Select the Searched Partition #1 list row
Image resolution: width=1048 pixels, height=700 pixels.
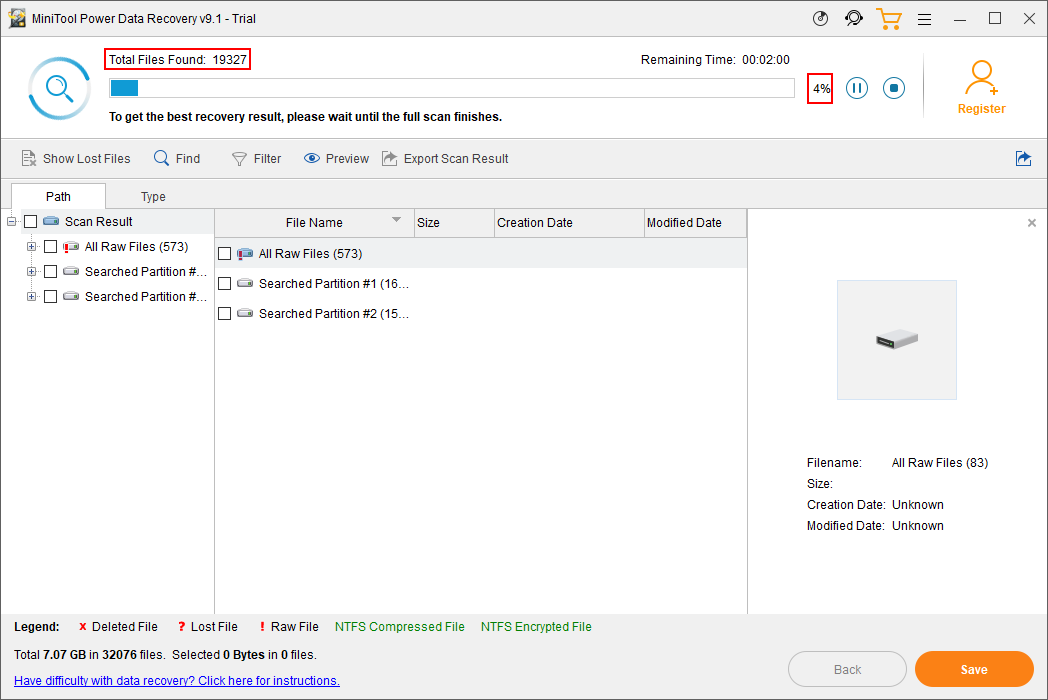click(481, 283)
